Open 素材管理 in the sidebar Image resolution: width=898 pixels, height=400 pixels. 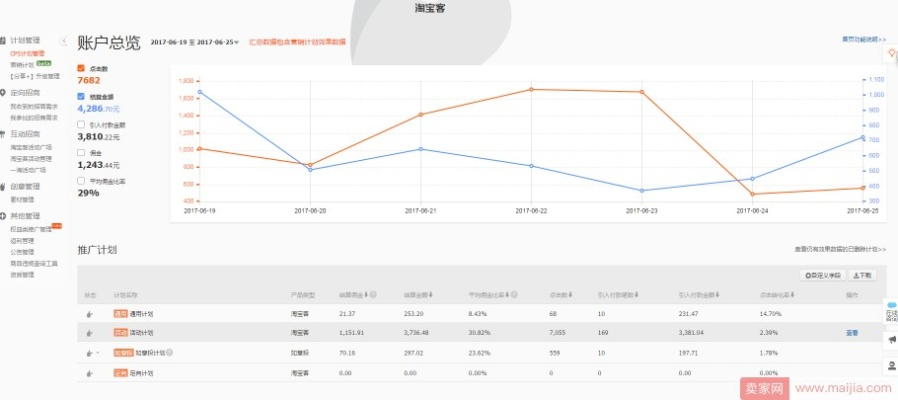22,199
